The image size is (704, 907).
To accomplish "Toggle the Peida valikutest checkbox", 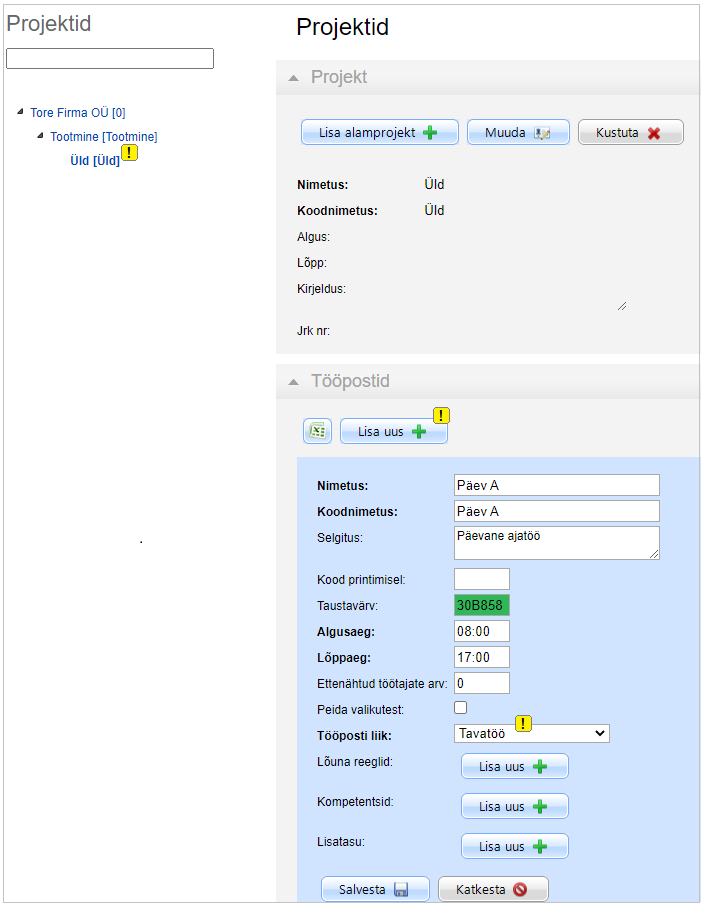I will point(461,708).
